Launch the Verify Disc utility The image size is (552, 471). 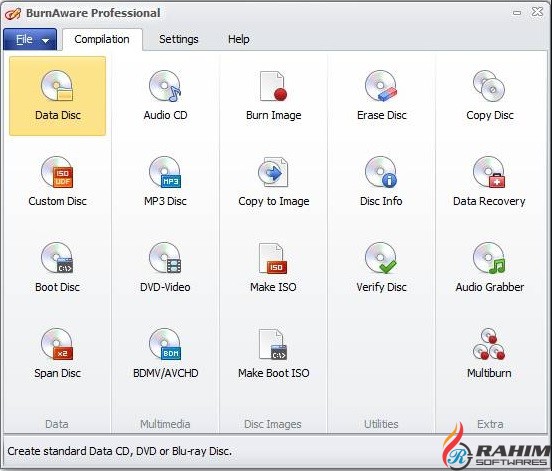pos(381,268)
